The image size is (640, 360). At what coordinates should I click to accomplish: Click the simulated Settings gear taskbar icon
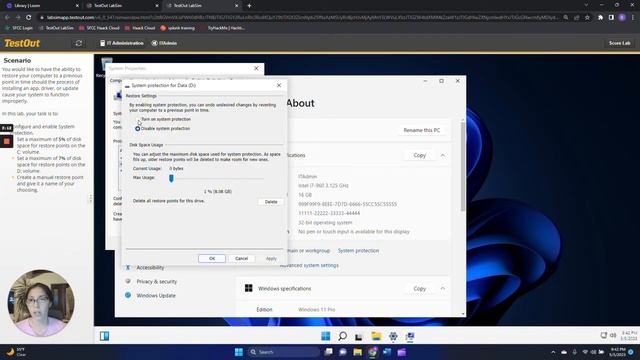(x=393, y=336)
